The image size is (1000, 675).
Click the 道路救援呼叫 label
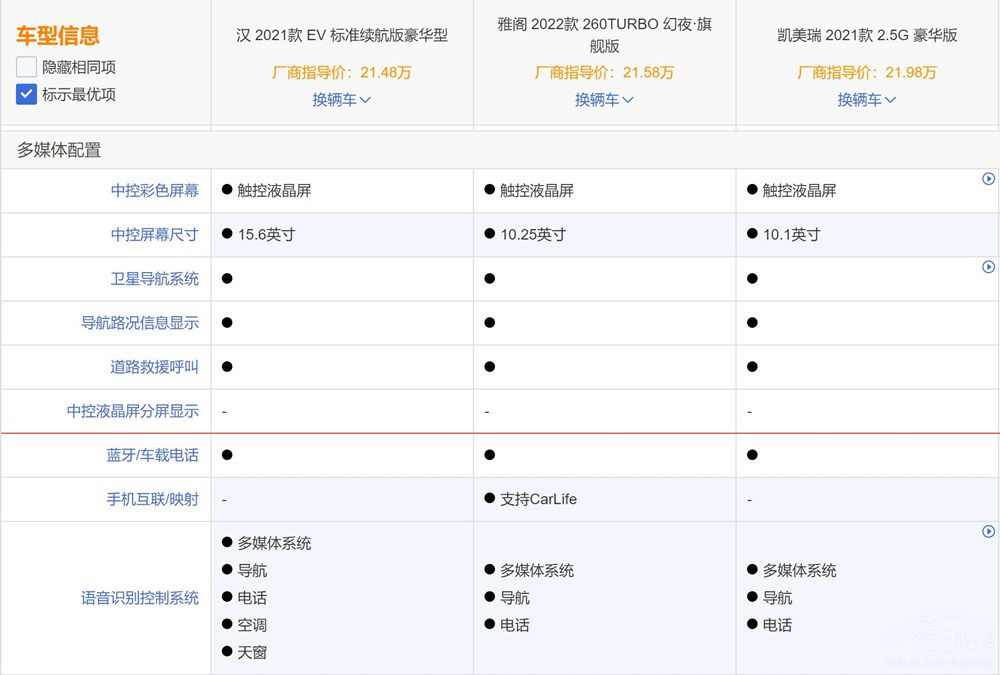pyautogui.click(x=154, y=367)
